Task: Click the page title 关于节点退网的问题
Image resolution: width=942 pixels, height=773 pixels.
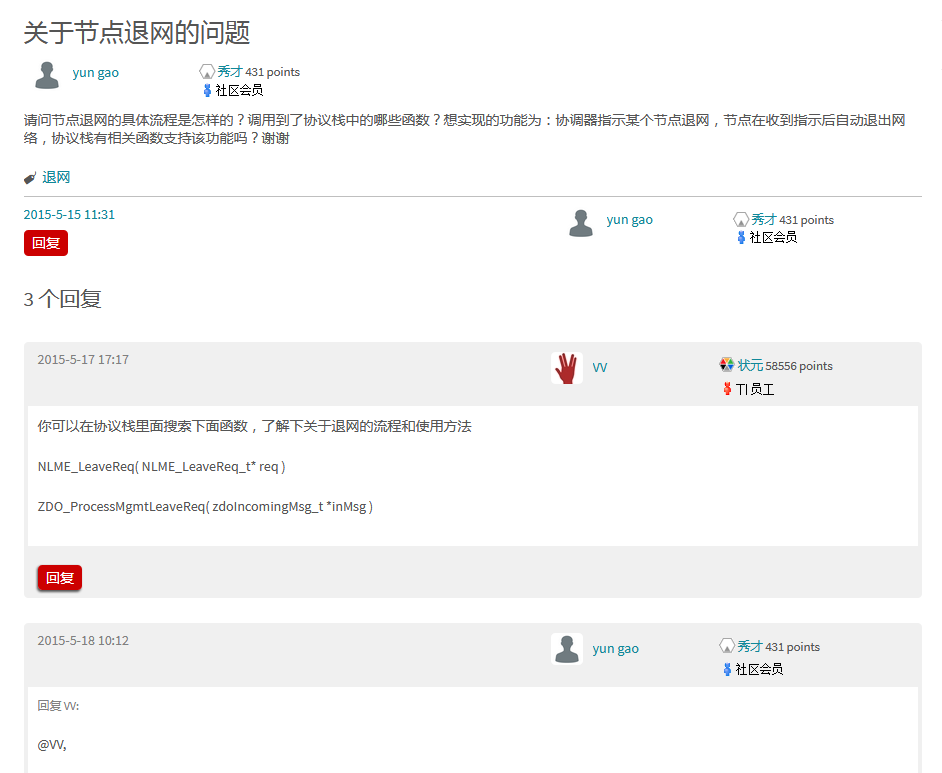Action: point(137,32)
